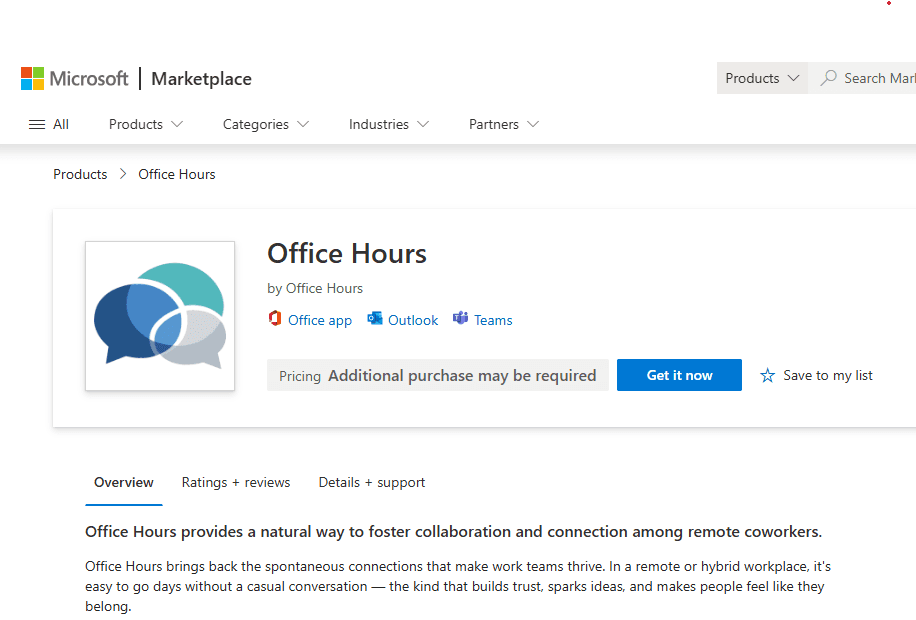This screenshot has height=620, width=916.
Task: Open the Outlook link
Action: tap(413, 320)
